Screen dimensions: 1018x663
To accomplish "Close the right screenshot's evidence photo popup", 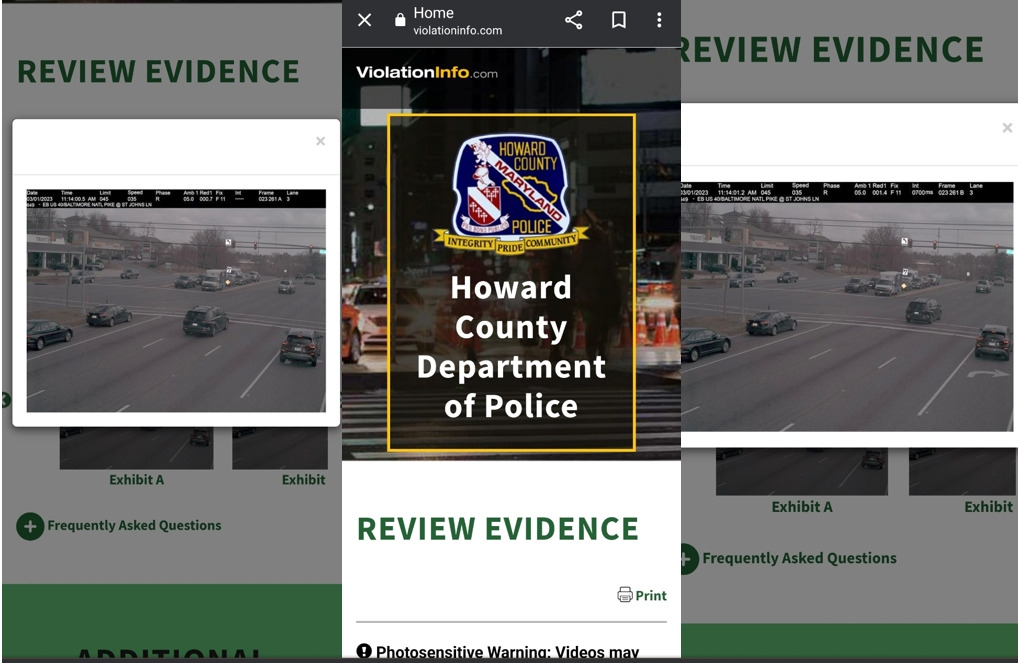I will point(1007,128).
